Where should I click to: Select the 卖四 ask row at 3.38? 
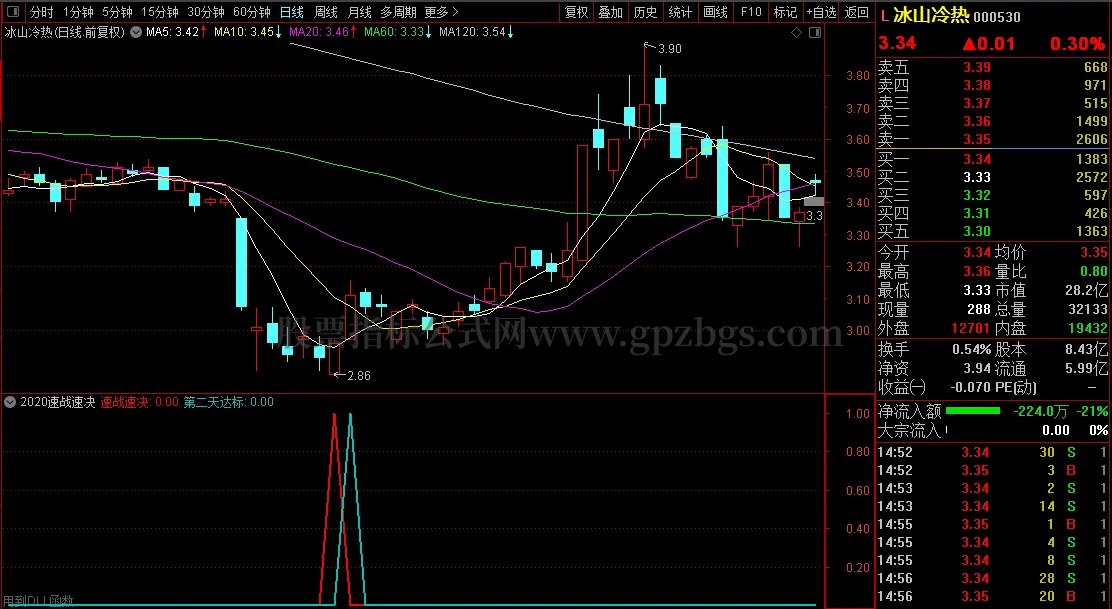(993, 86)
